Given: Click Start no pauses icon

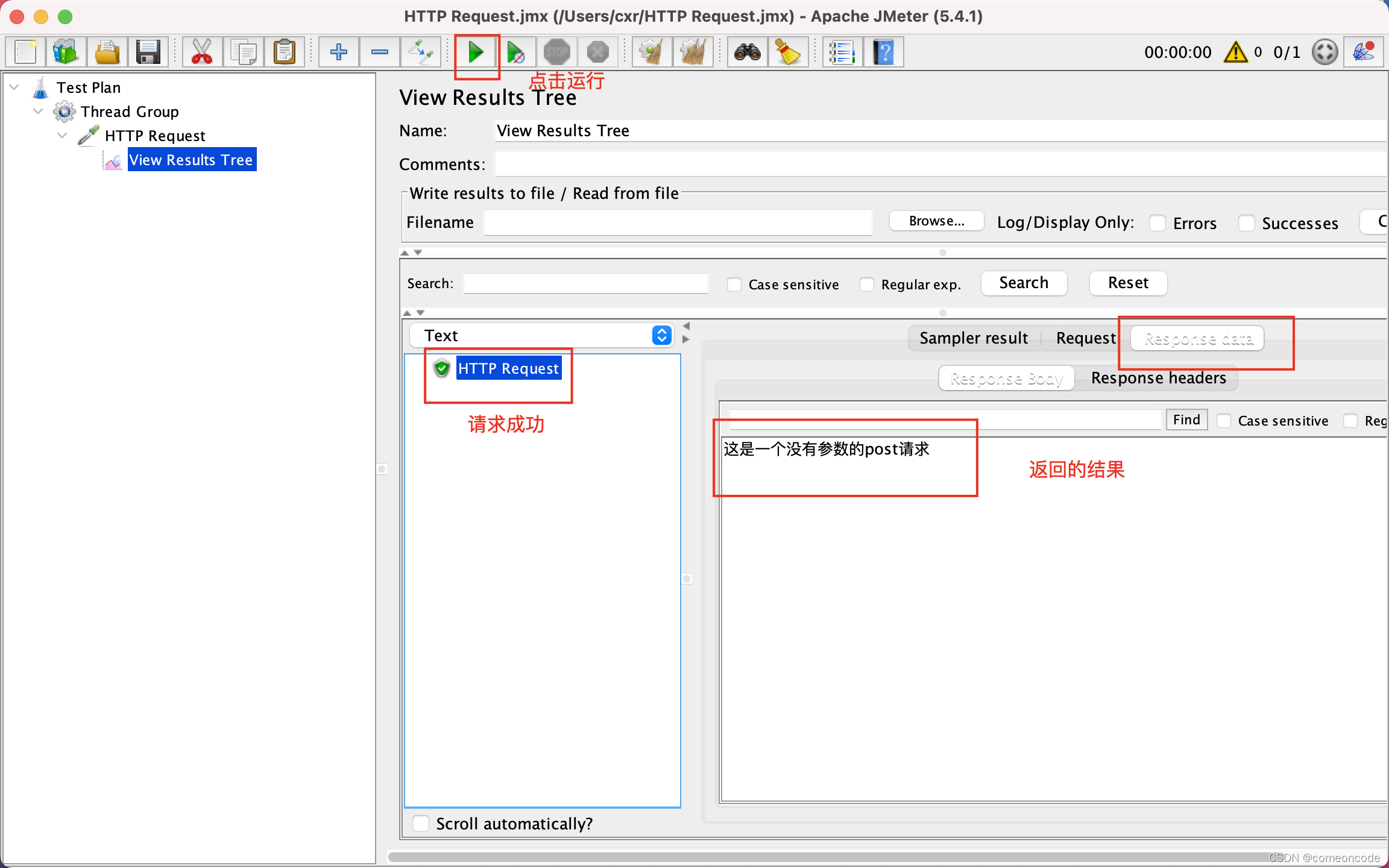Looking at the screenshot, I should 516,52.
